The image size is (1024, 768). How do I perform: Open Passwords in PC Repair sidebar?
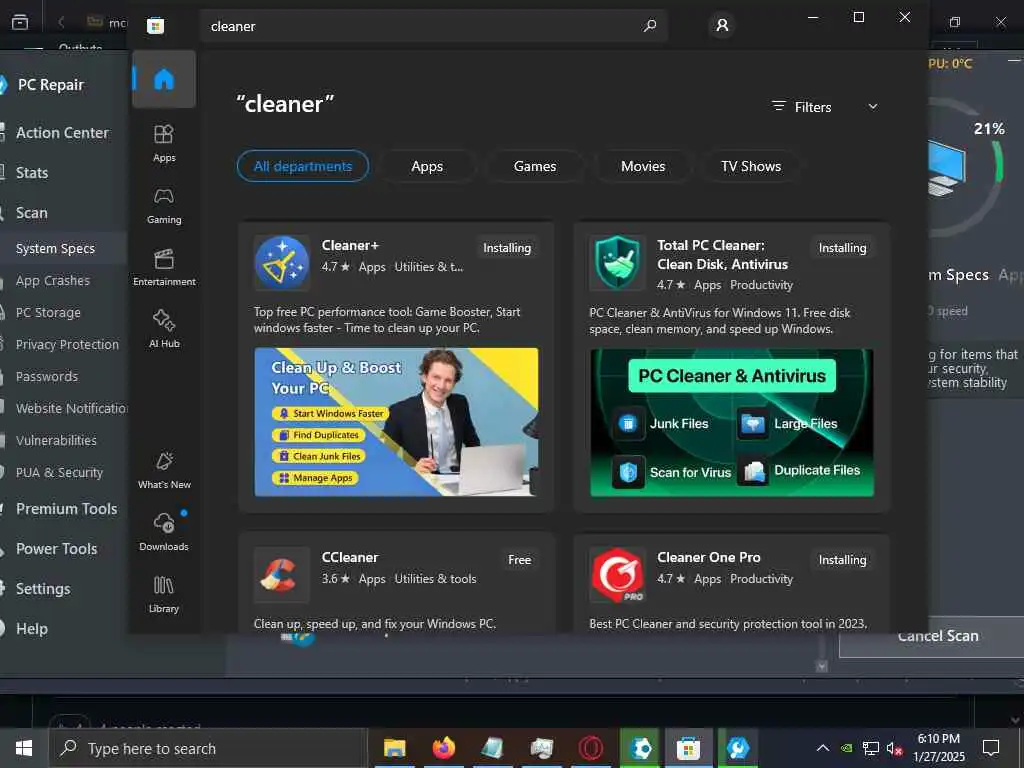[x=47, y=376]
